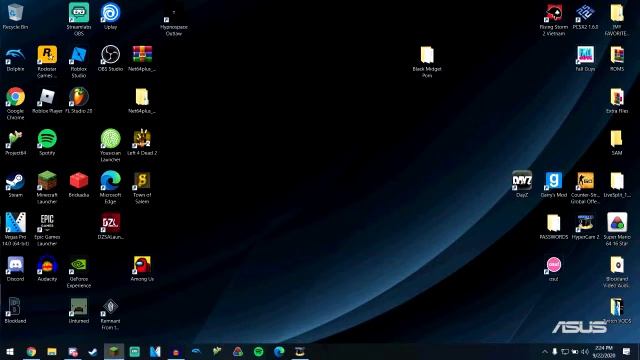Open the ROMS archive icon
Screen dimensions: 640x360
[617, 59]
